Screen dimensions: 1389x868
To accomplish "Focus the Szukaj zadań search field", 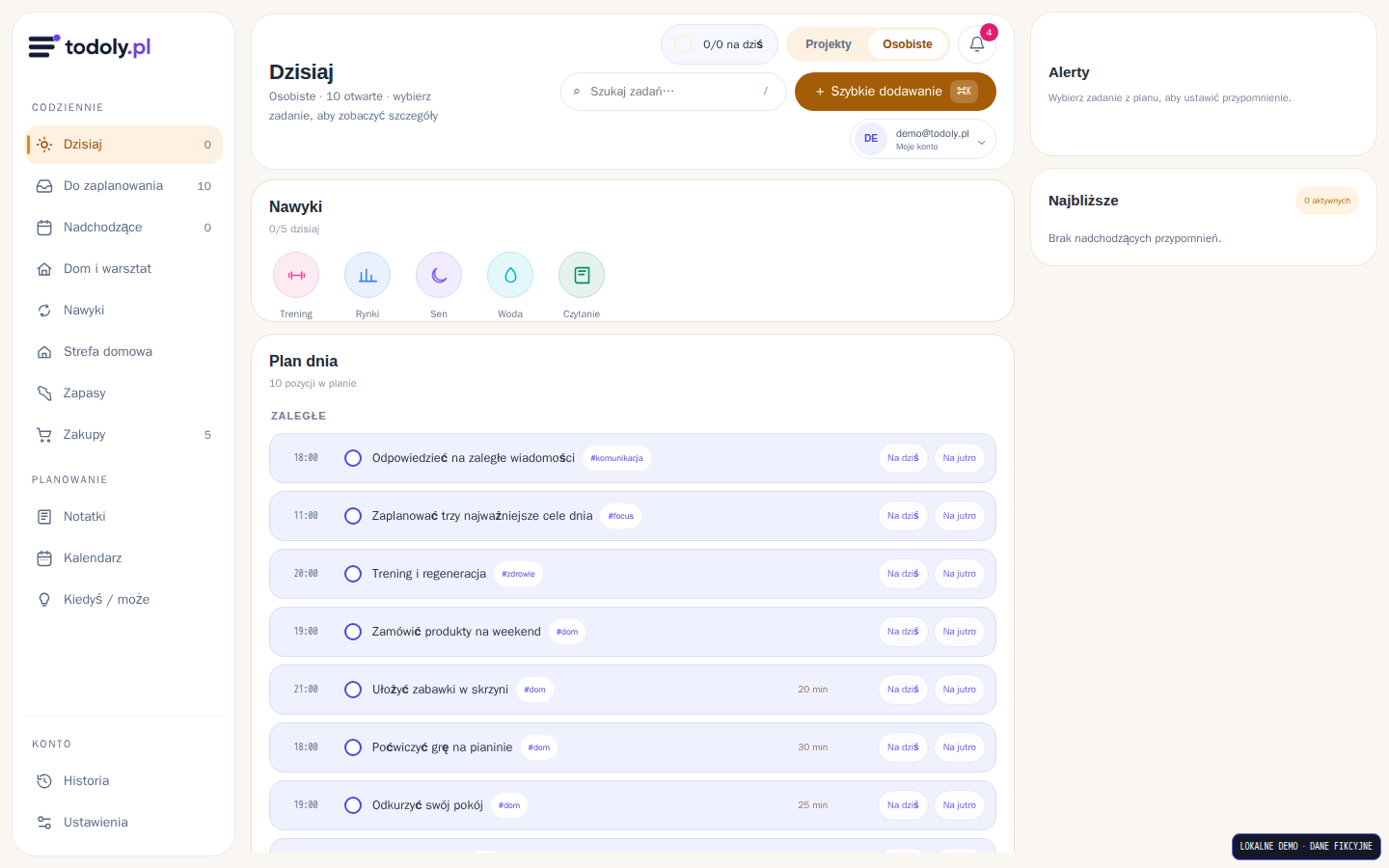I will (673, 92).
